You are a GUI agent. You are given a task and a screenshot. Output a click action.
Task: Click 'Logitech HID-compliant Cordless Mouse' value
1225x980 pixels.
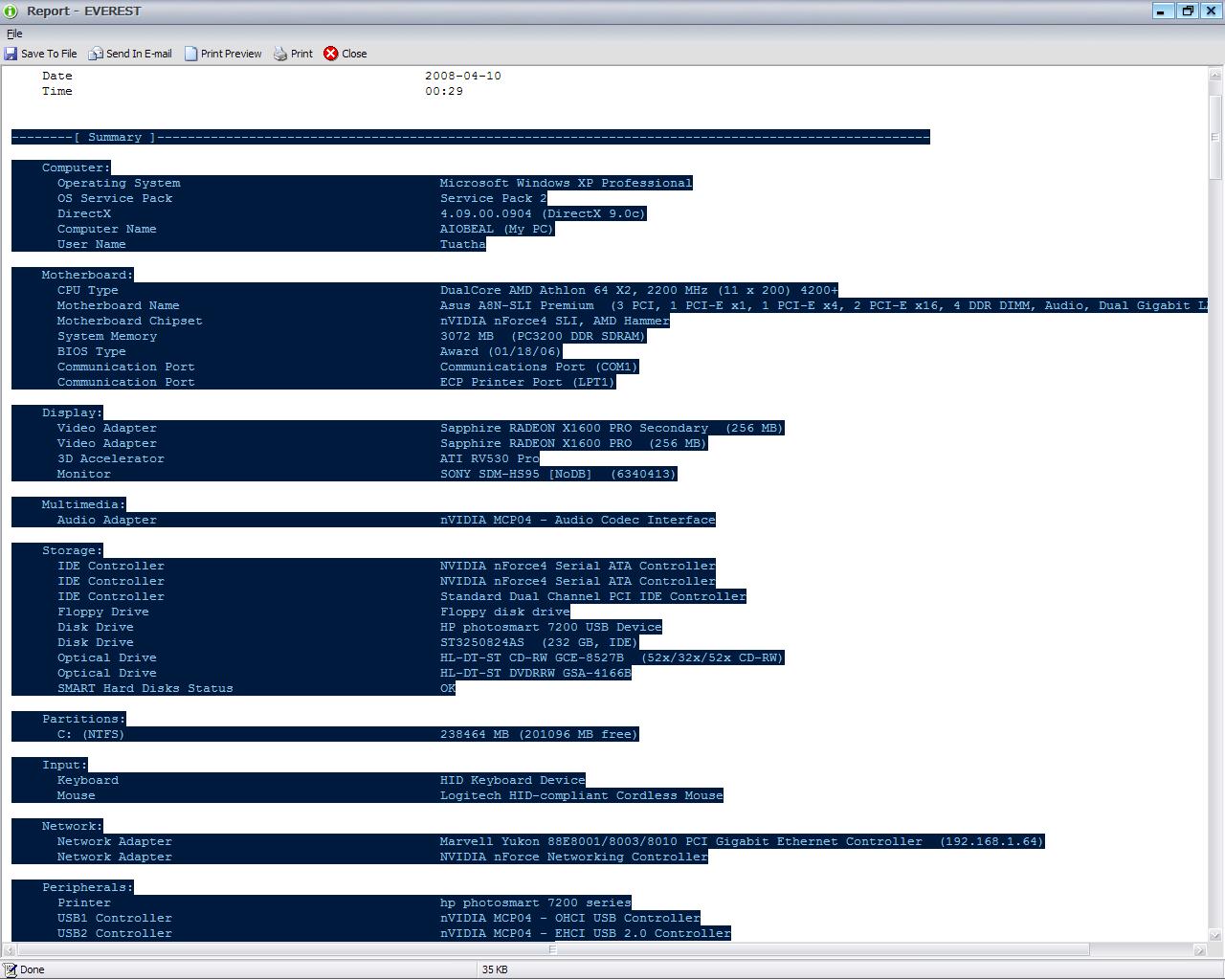[x=581, y=795]
